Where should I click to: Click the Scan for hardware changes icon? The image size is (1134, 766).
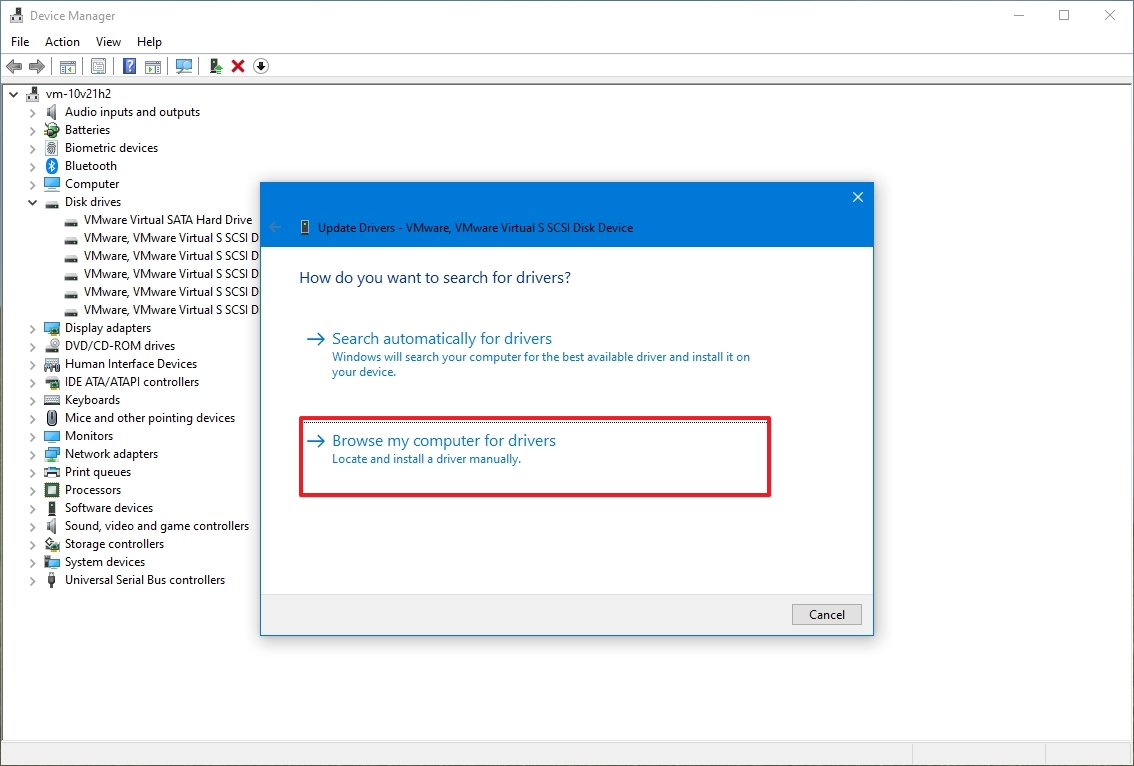point(184,66)
